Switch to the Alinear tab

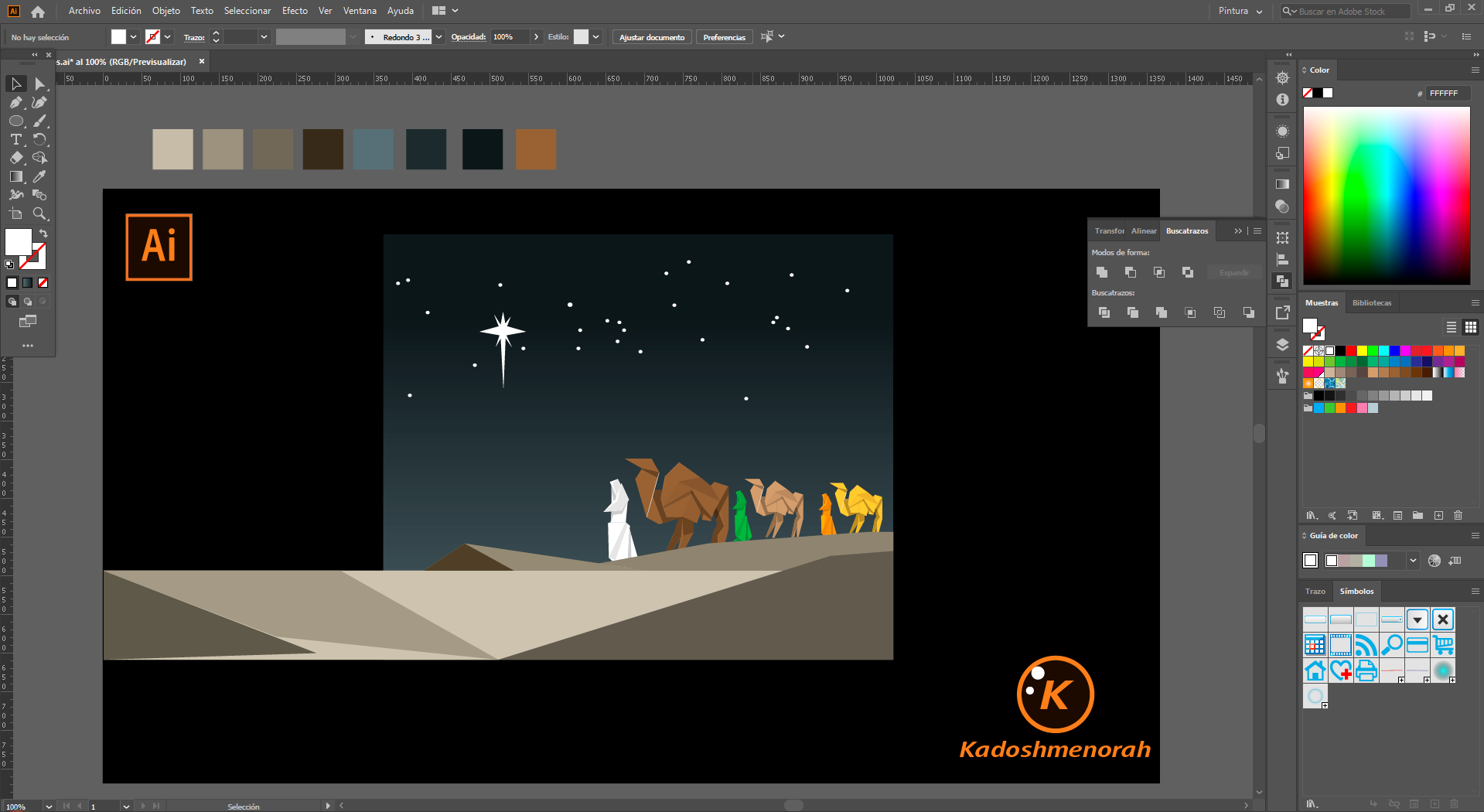pyautogui.click(x=1144, y=230)
